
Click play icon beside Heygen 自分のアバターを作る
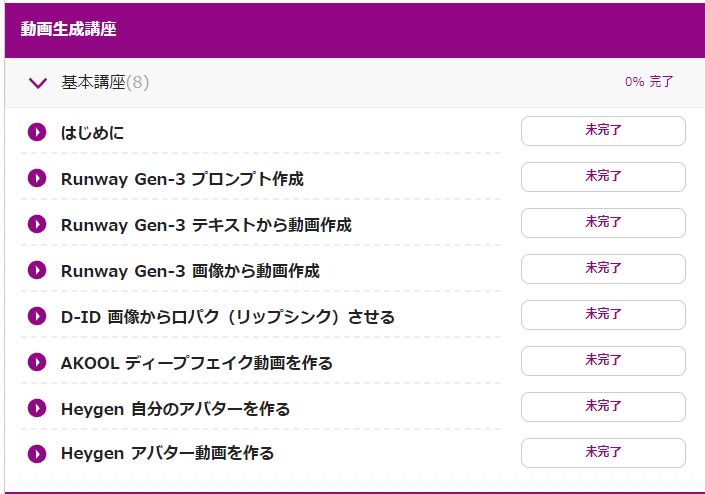(37, 408)
